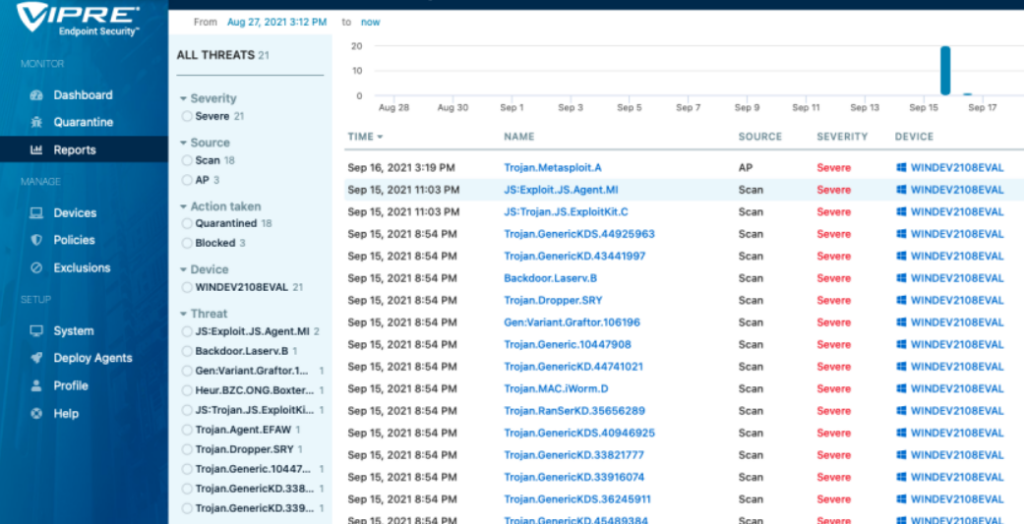The width and height of the screenshot is (1024, 524).
Task: Collapse the Source filter section
Action: (205, 142)
